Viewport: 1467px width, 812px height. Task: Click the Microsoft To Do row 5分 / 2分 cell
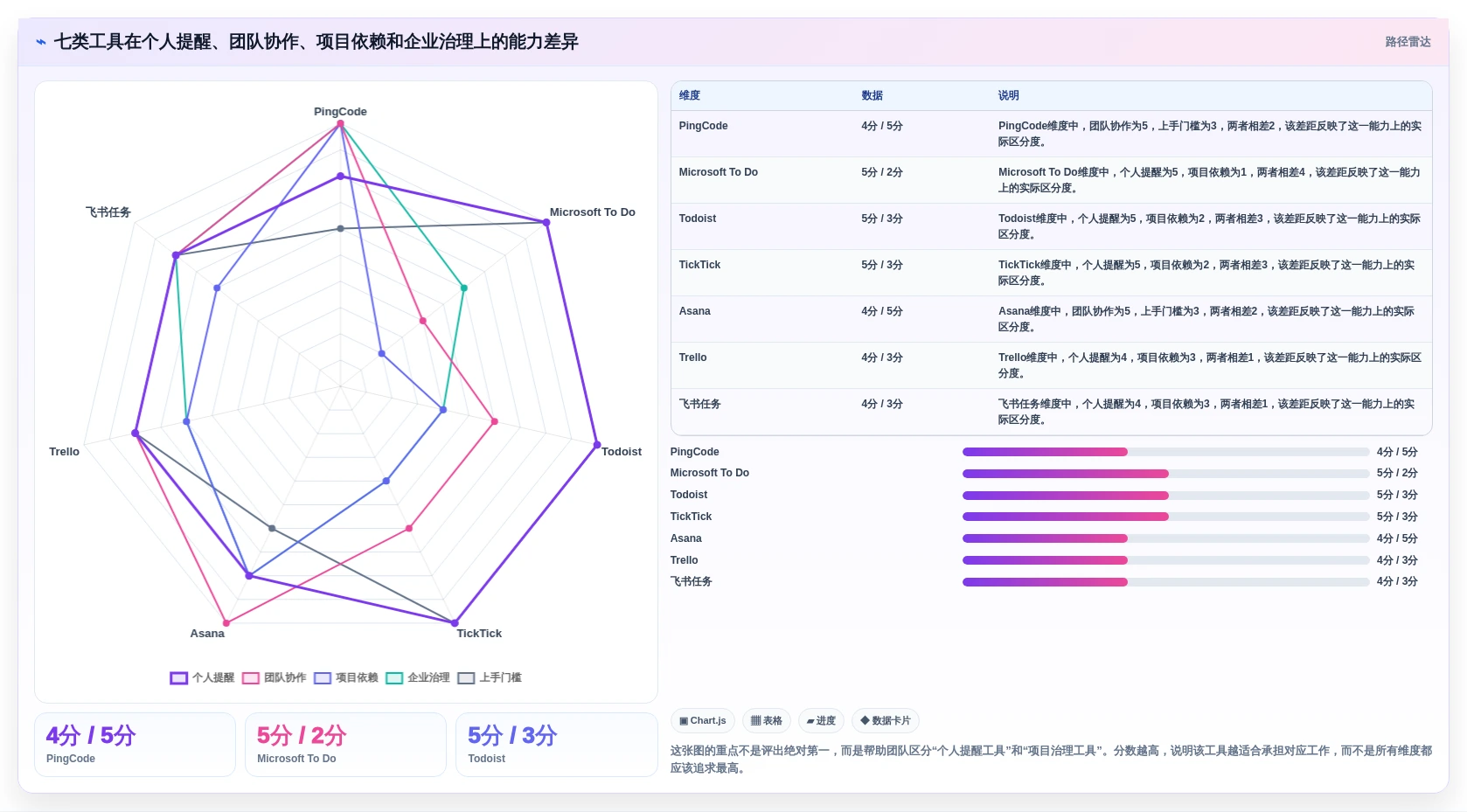coord(882,172)
